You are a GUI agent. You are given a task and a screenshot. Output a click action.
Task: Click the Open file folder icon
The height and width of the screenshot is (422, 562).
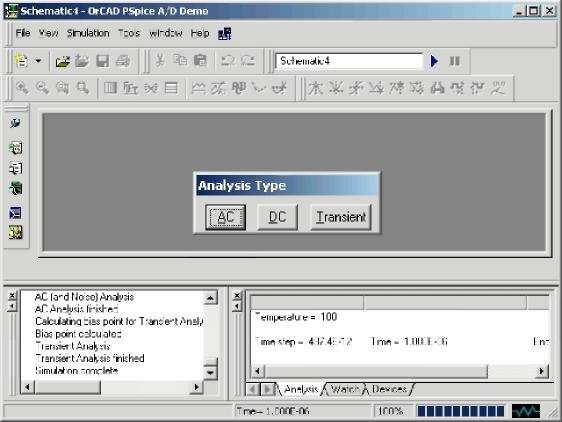[x=62, y=61]
